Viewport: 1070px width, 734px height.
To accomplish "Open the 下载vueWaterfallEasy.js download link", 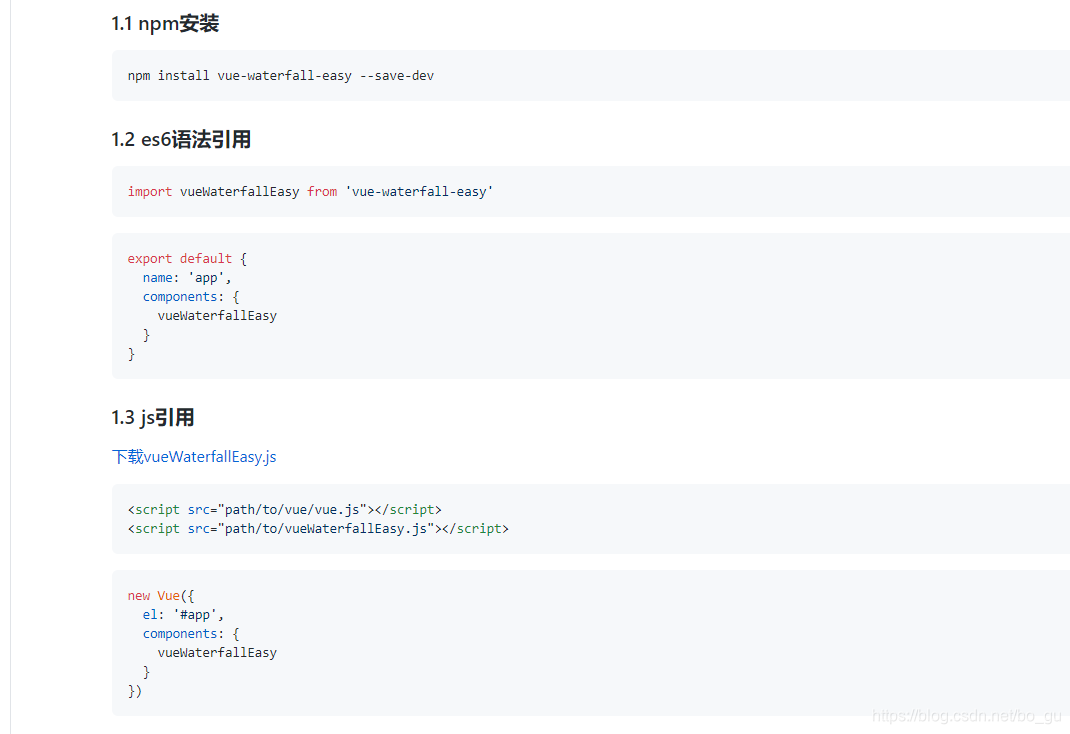I will point(194,457).
